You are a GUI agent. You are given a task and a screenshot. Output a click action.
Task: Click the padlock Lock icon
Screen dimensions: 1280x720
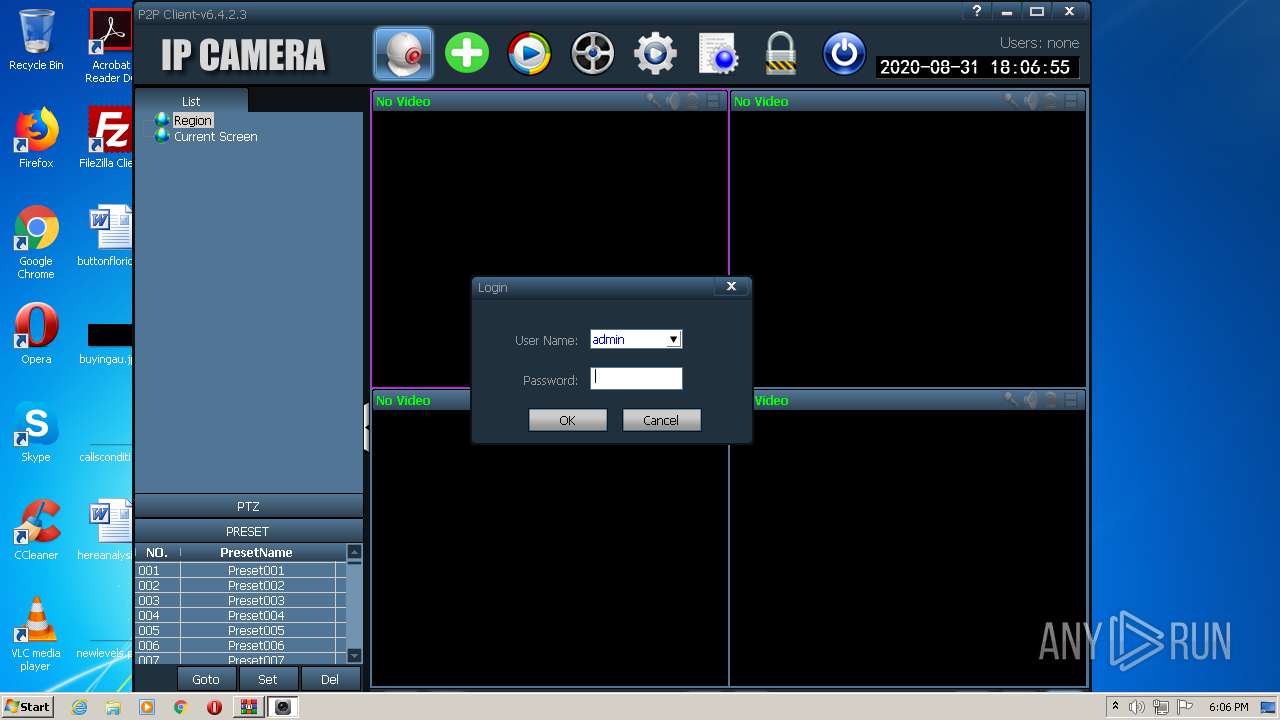781,53
